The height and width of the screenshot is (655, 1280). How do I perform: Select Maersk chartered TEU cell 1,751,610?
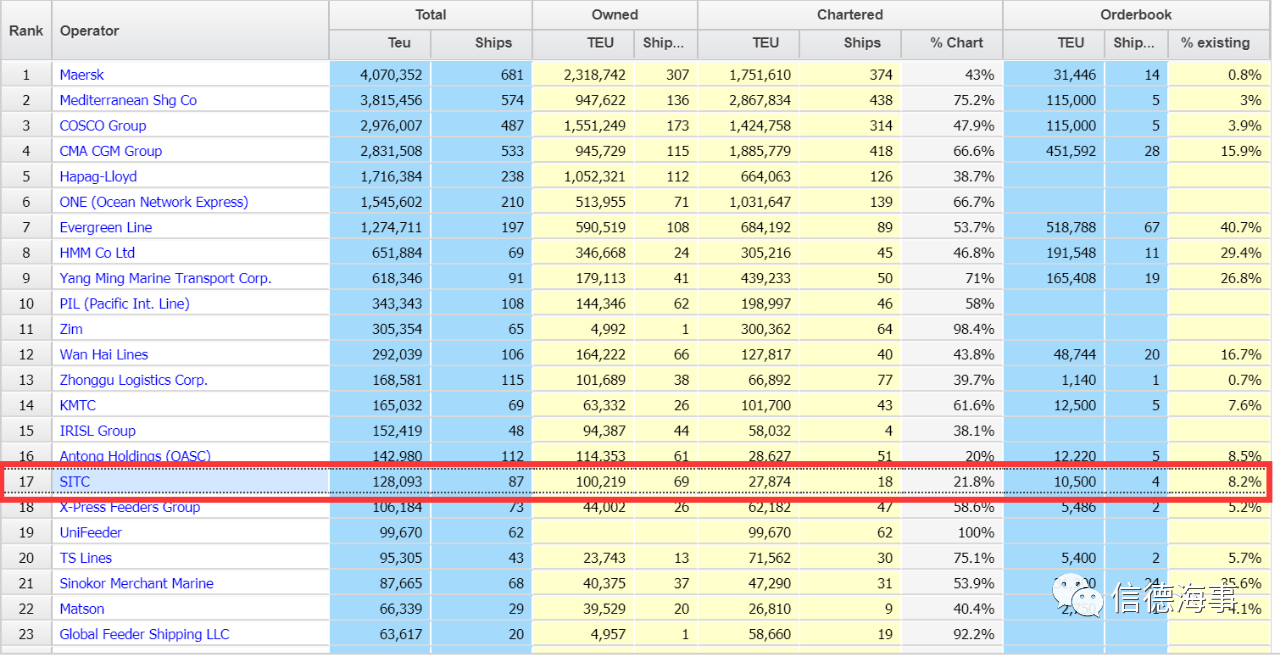click(x=749, y=75)
